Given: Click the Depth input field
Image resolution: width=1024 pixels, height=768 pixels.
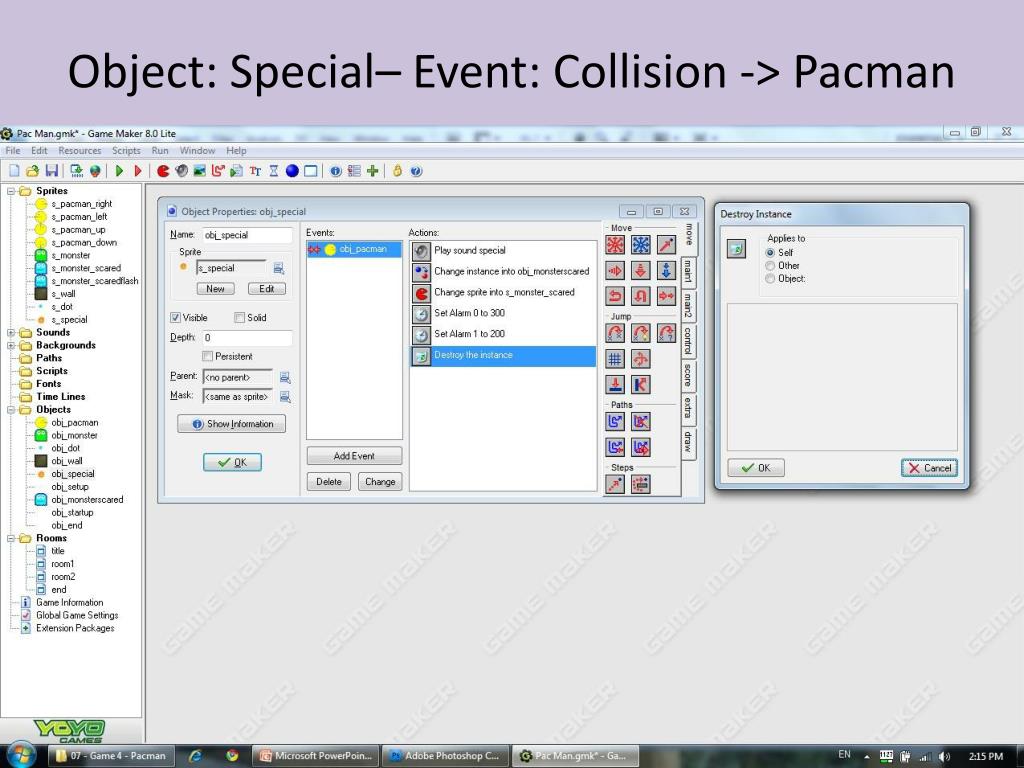Looking at the screenshot, I should point(247,338).
